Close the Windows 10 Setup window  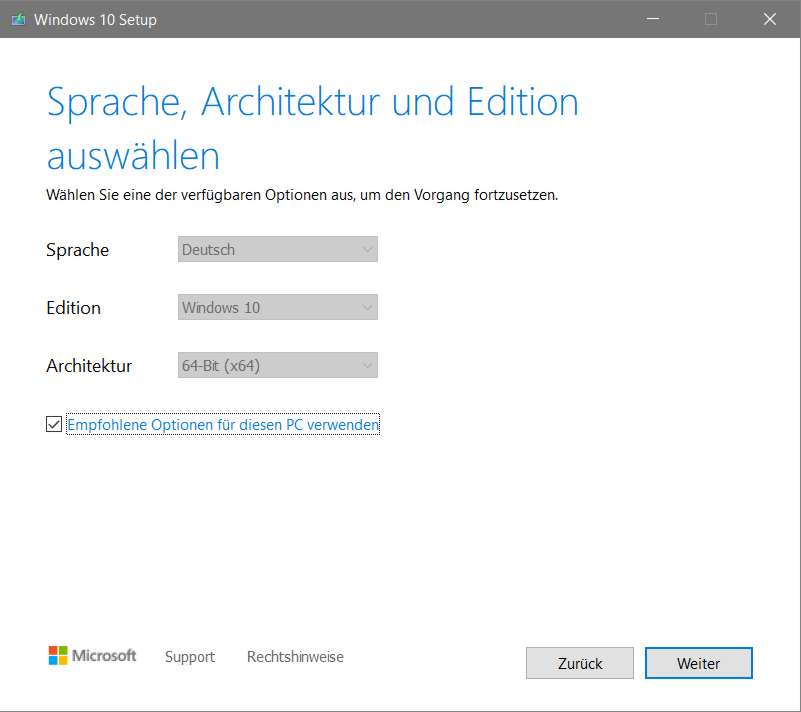click(x=770, y=19)
